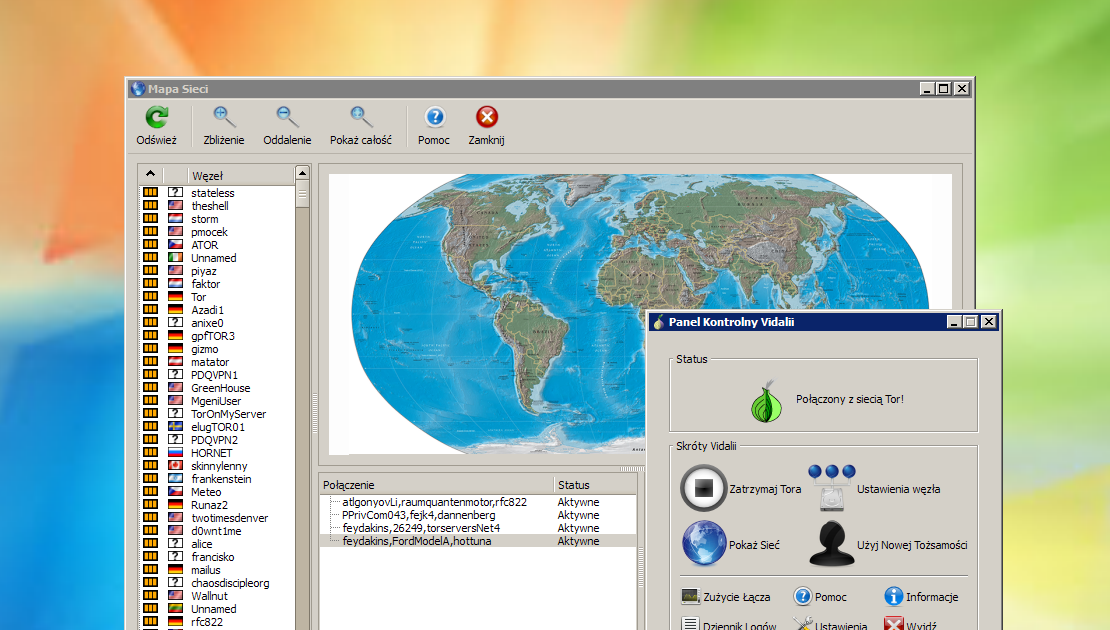Select the storm relay in the list

tap(205, 219)
